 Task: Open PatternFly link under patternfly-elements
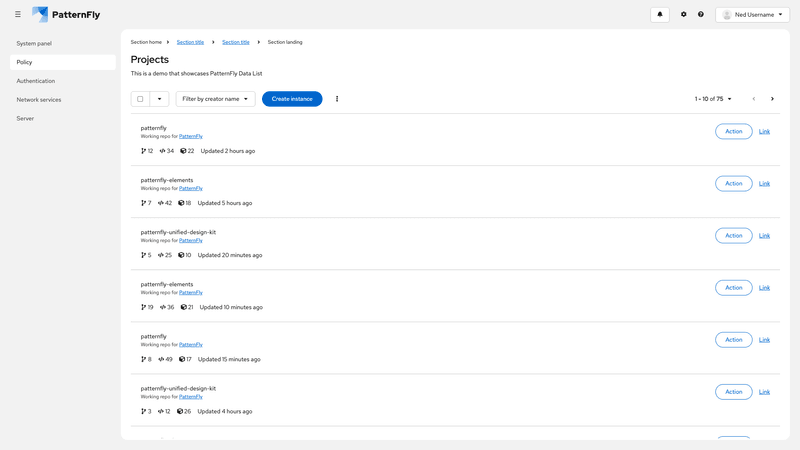[x=190, y=188]
